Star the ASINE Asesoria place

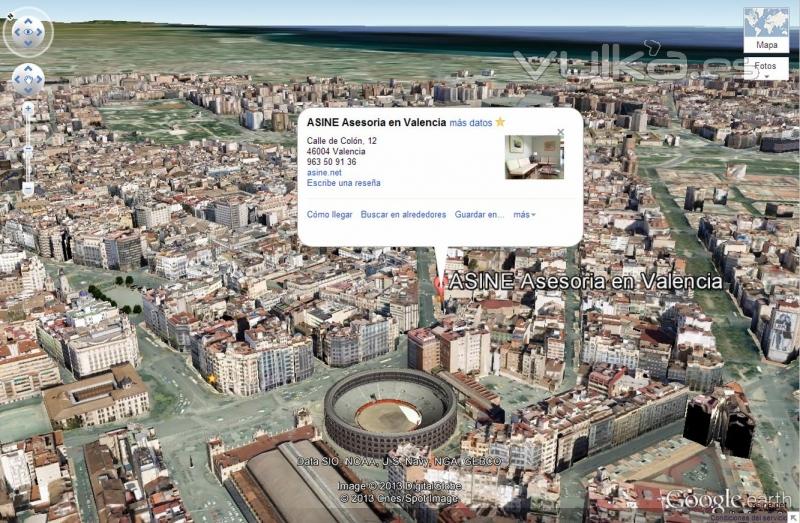(500, 122)
